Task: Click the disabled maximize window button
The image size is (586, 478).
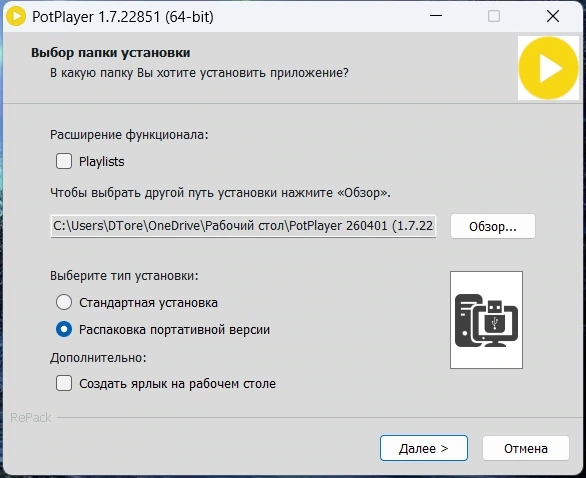Action: 494,16
